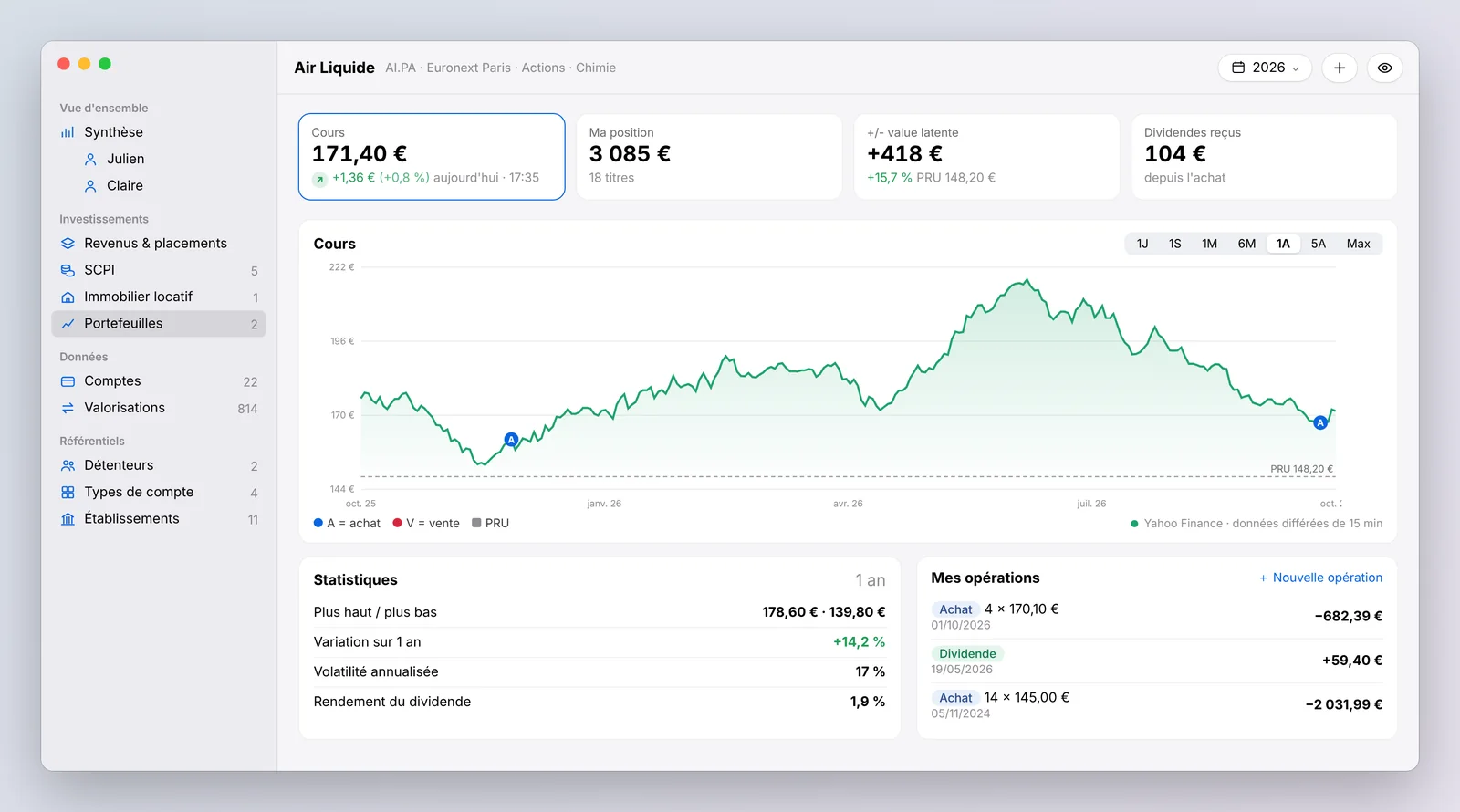The image size is (1460, 812).
Task: Open Claire's overview
Action: click(159, 186)
